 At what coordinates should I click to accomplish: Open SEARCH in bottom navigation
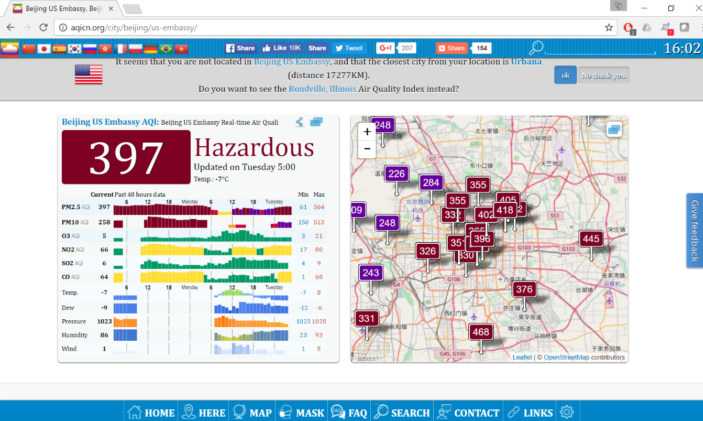pyautogui.click(x=402, y=412)
